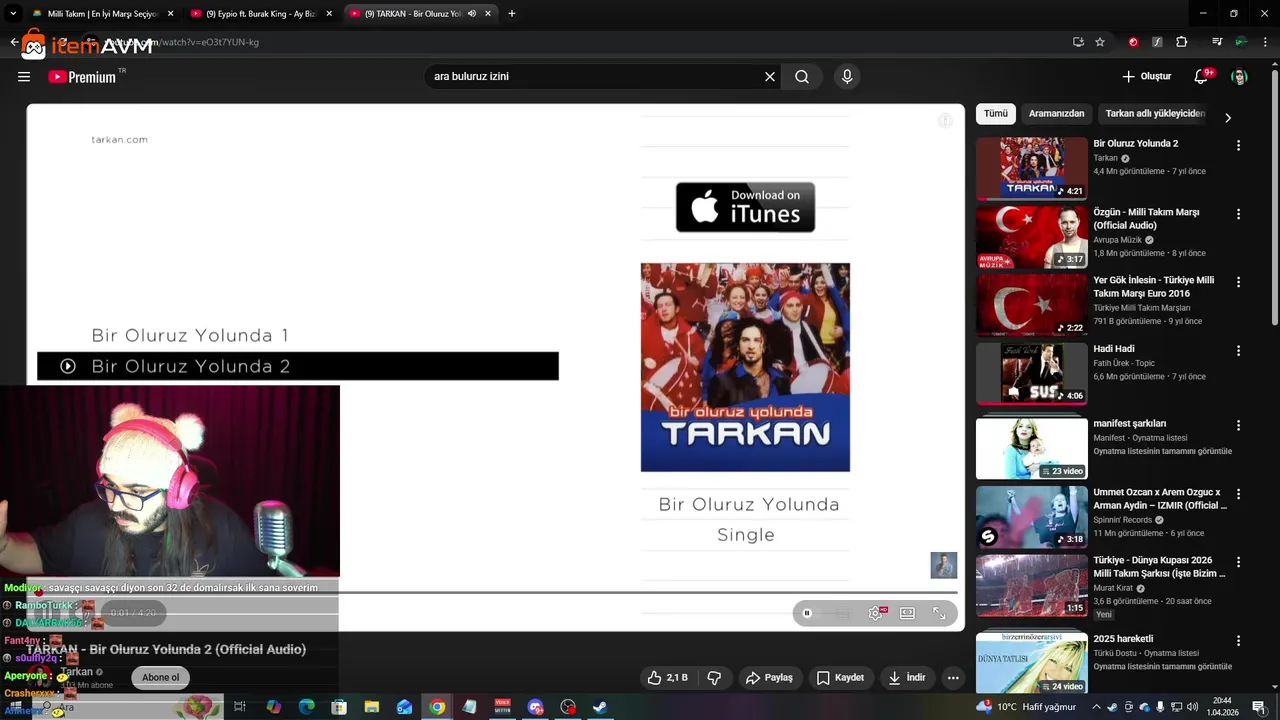
Task: Open Türkiye - Dünya Kupası 2026 video title
Action: point(1159,567)
